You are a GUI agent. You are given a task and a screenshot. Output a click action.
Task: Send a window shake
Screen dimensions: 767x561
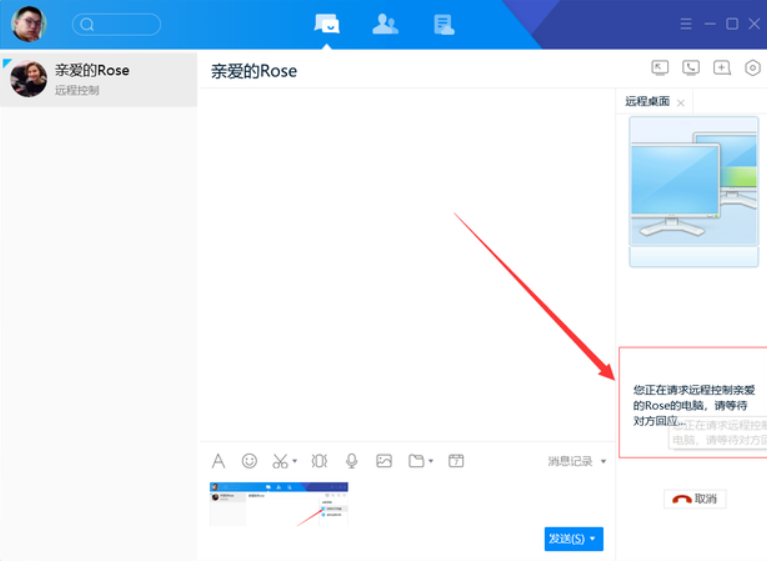[x=319, y=461]
